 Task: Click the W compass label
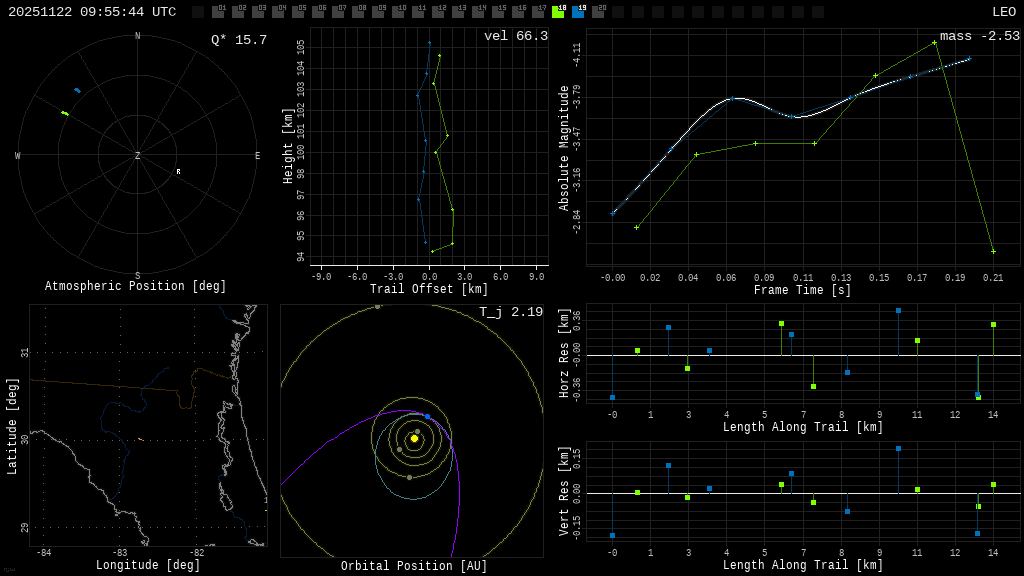pos(18,155)
